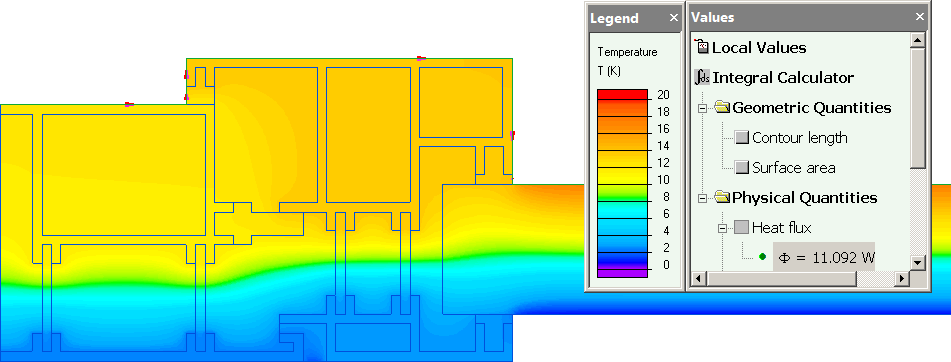The image size is (951, 362).
Task: Click the Local Values icon
Action: tap(702, 47)
